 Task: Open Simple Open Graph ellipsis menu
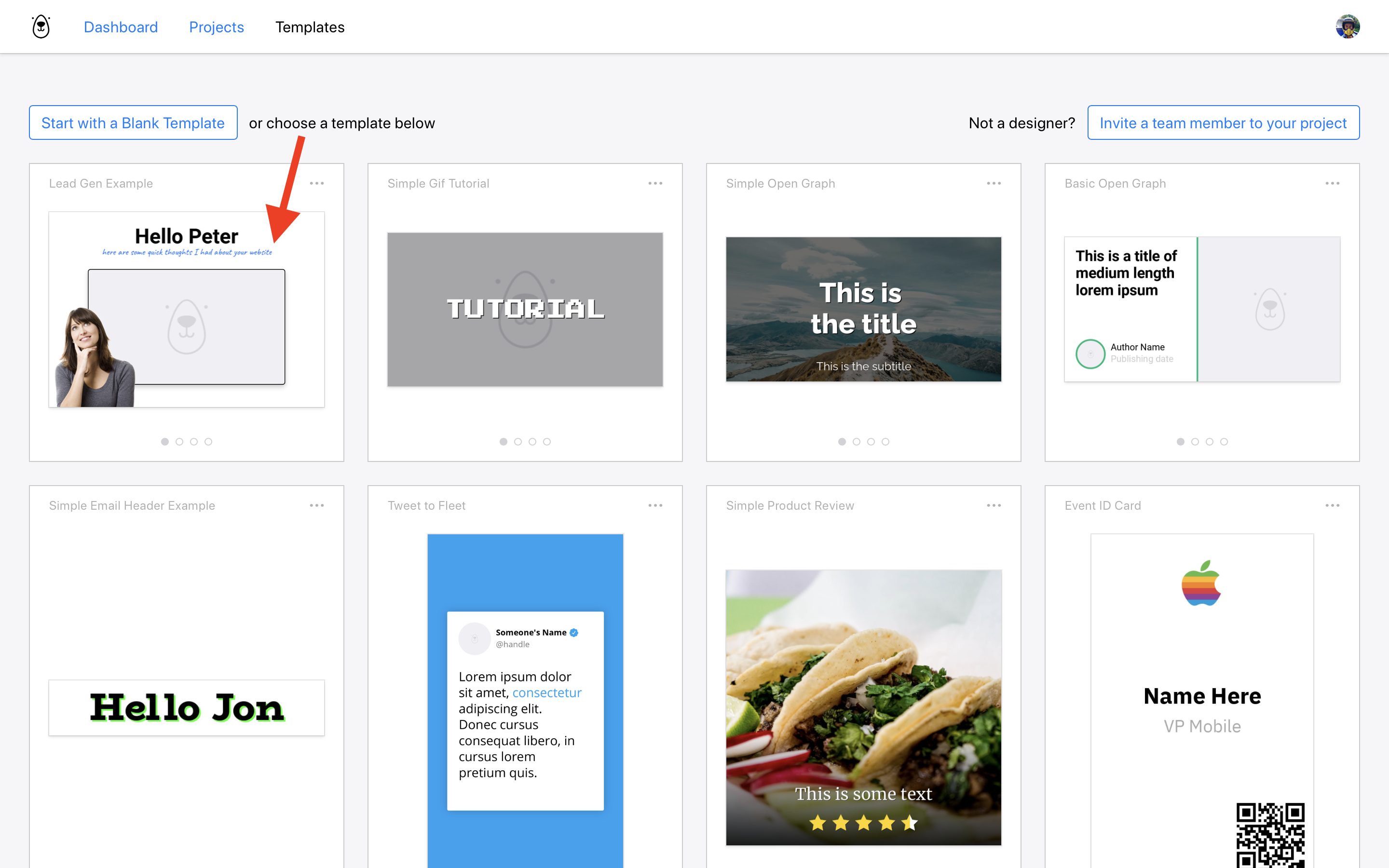click(994, 183)
